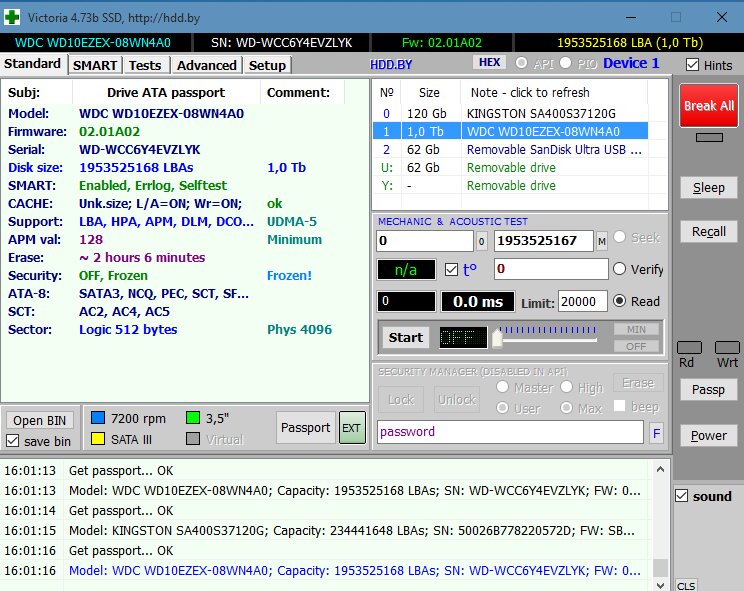
Task: Click the green 3,5" indicator square
Action: tap(193, 417)
